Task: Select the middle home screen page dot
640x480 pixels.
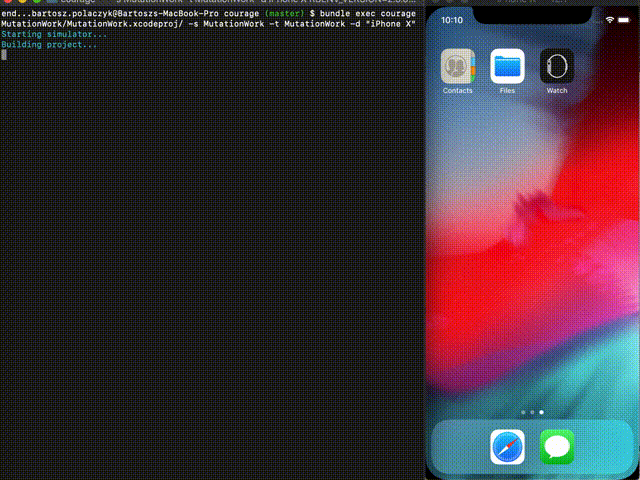Action: [x=532, y=412]
